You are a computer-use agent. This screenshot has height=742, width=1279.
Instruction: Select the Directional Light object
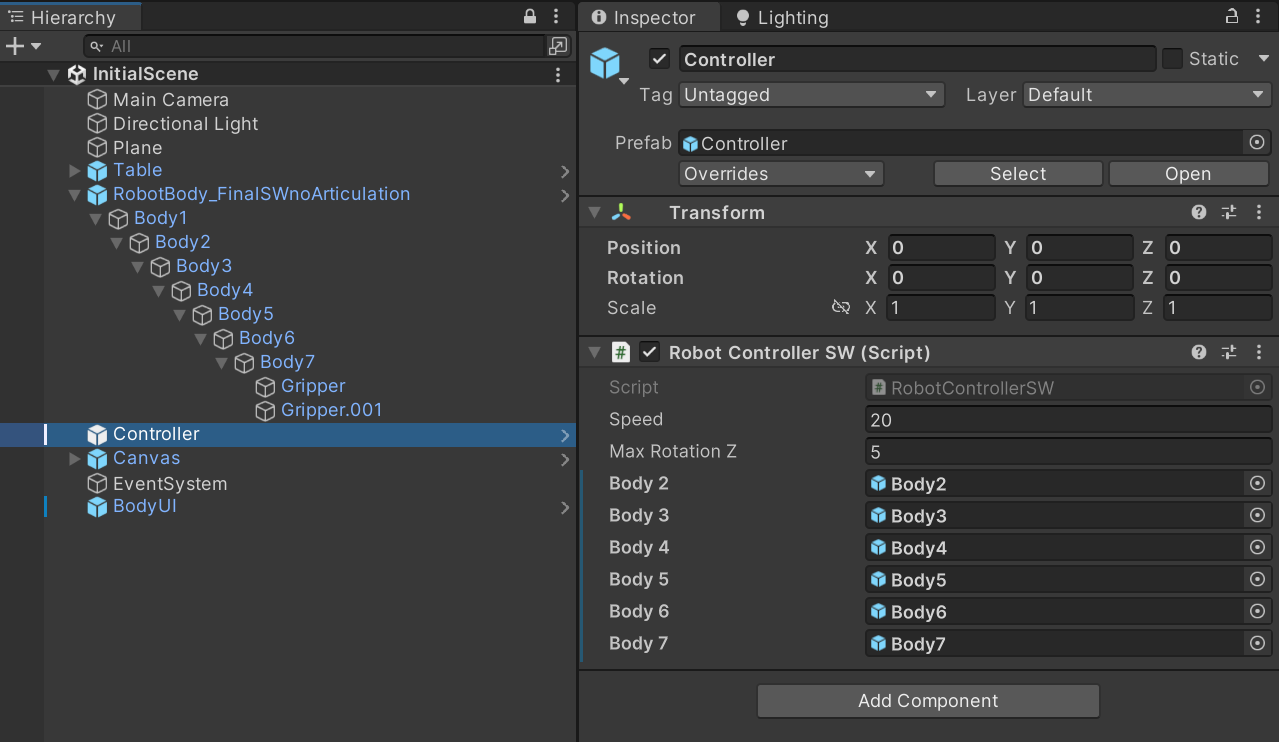click(x=185, y=123)
